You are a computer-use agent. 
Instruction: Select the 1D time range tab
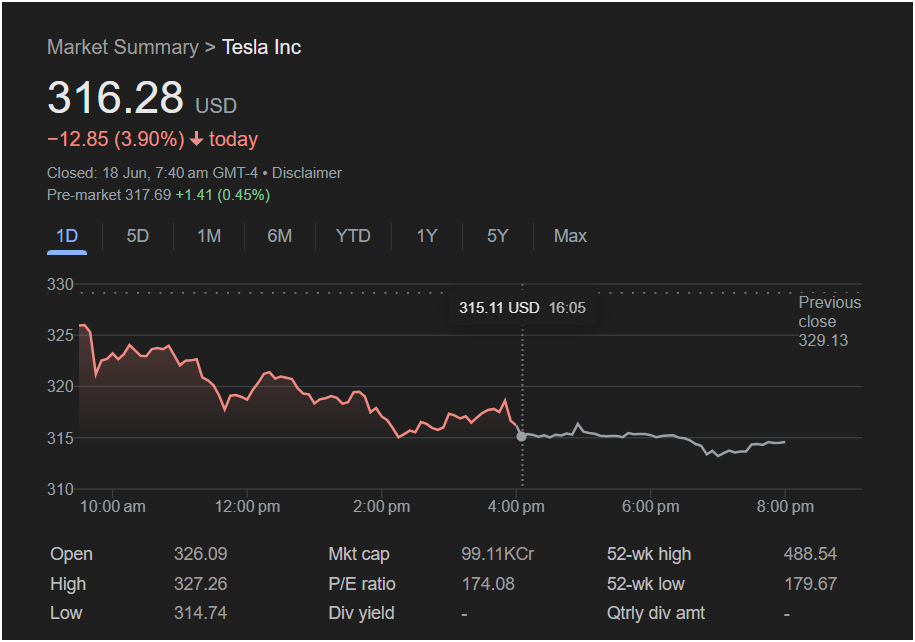[x=67, y=236]
